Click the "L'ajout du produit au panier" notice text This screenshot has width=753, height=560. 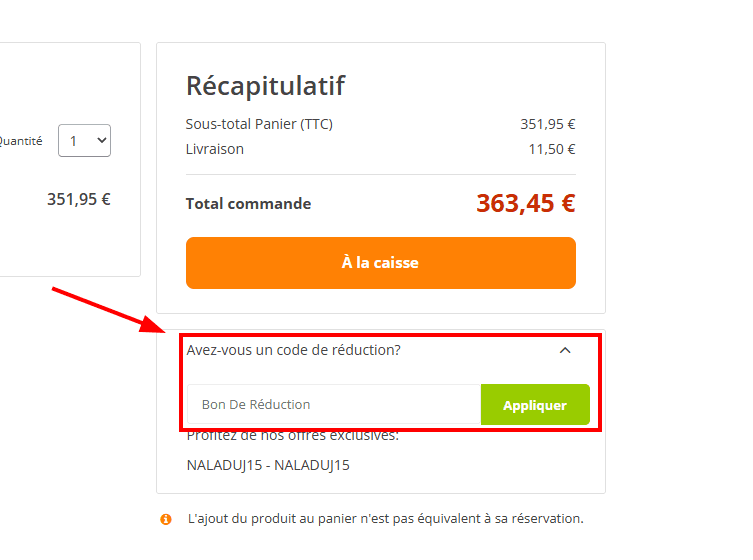385,519
